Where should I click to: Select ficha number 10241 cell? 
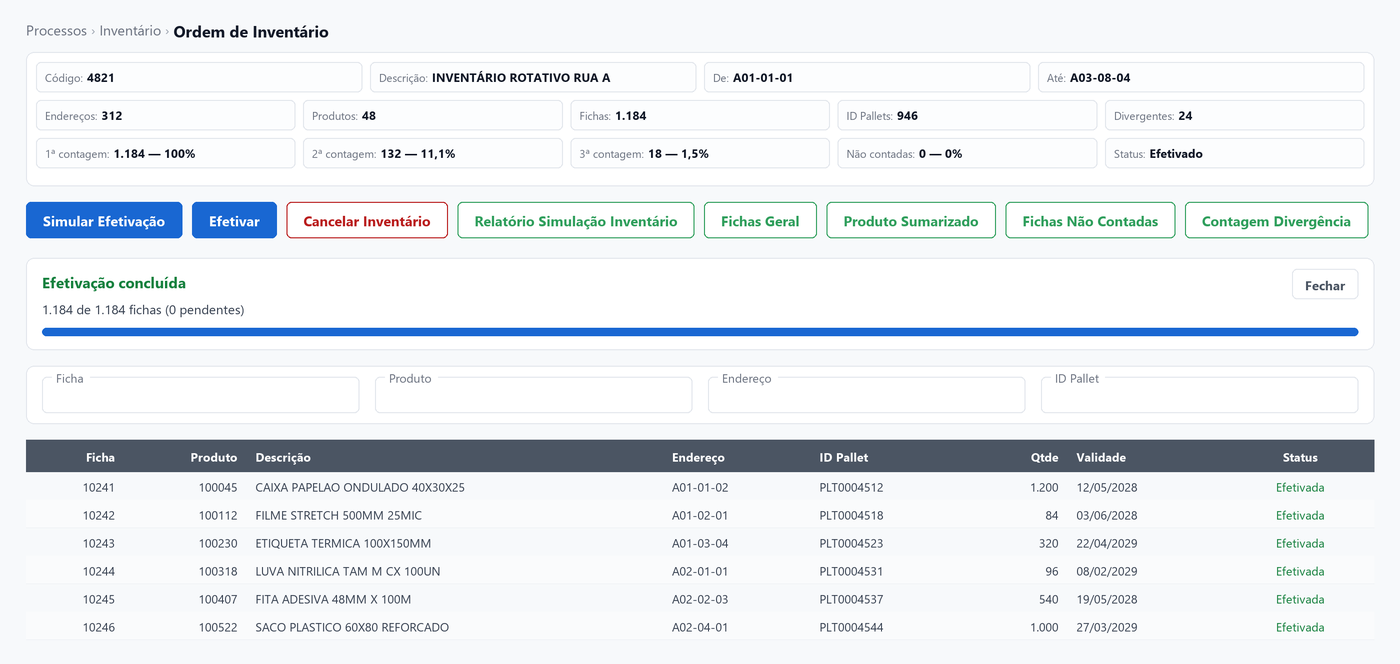tap(99, 488)
